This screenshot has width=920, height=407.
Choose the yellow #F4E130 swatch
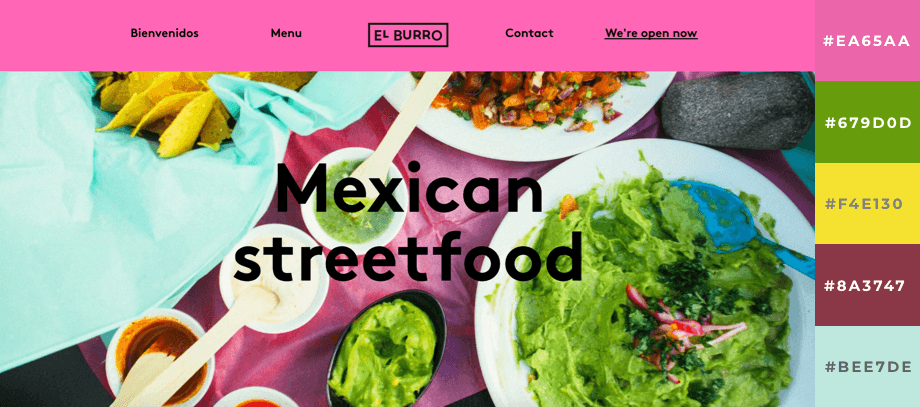(867, 204)
